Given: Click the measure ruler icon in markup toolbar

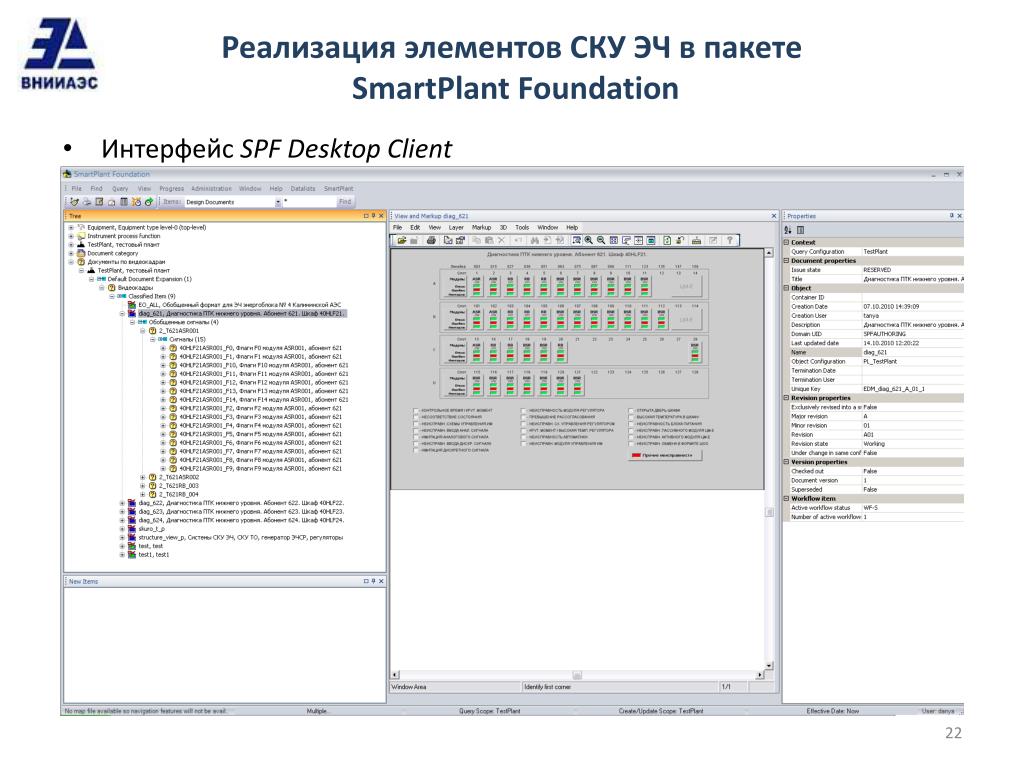Looking at the screenshot, I should click(696, 240).
